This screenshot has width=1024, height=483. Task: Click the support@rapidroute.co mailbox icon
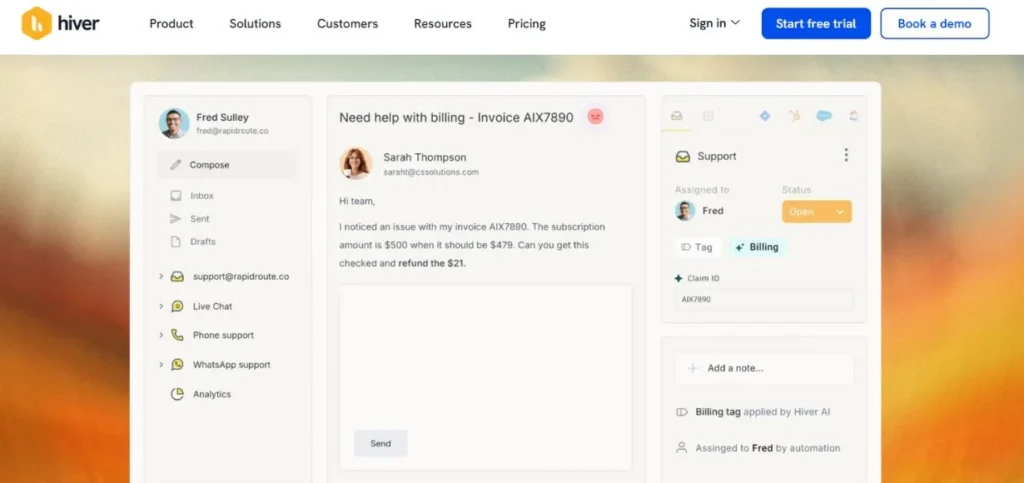177,277
